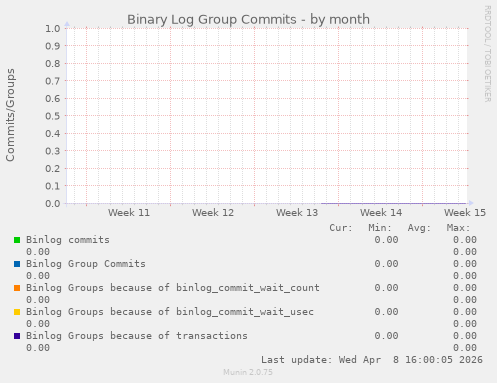
Task: Click the 0.5 y-axis tick value
Action: (53, 116)
